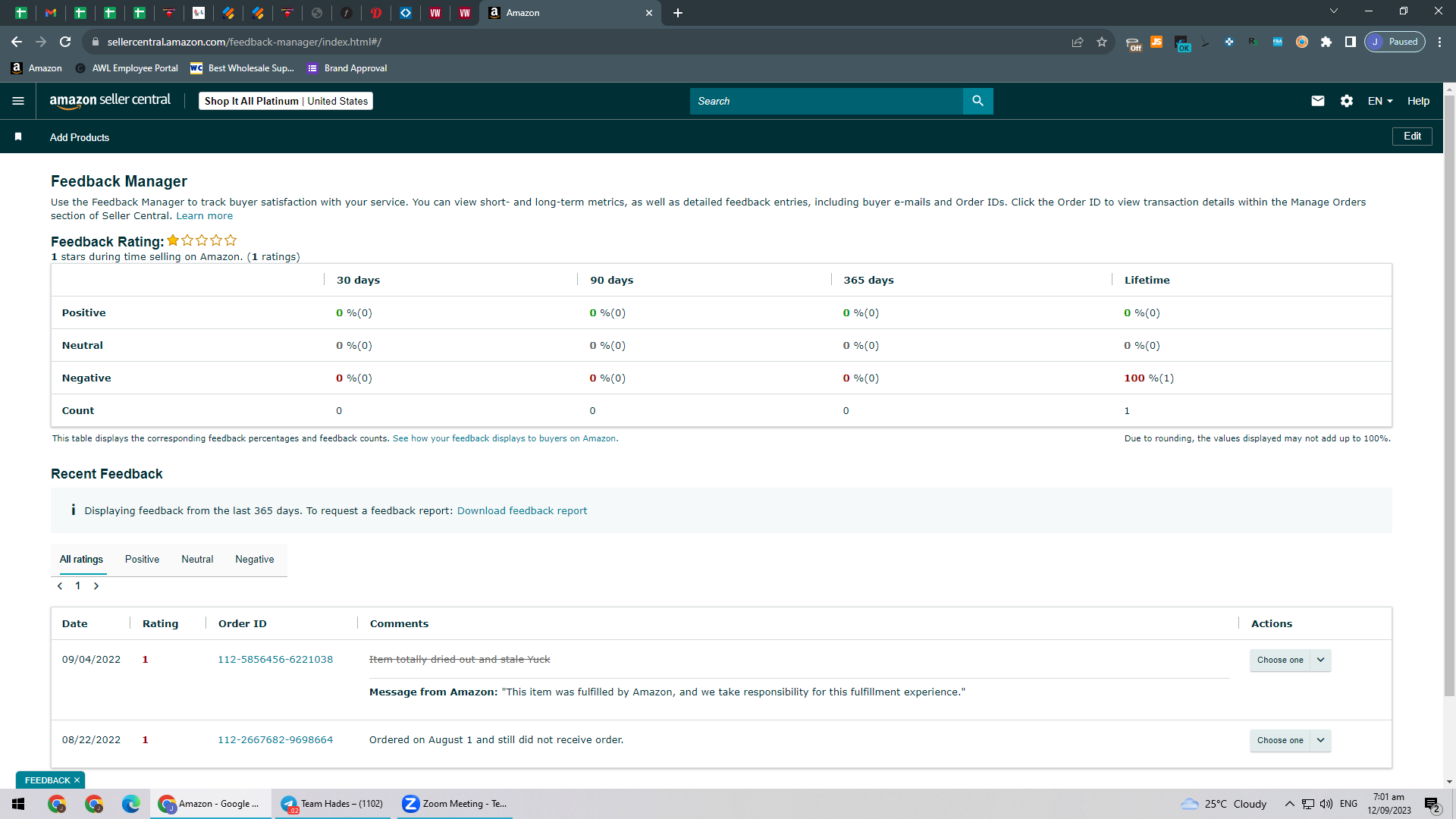Open the Seller Central hamburger menu
Viewport: 1456px width, 819px height.
[x=18, y=101]
